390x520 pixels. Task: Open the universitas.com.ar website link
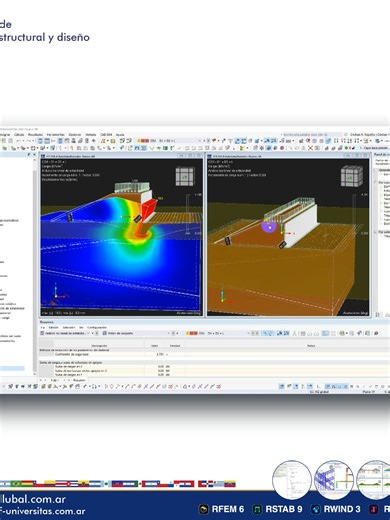(x=42, y=511)
